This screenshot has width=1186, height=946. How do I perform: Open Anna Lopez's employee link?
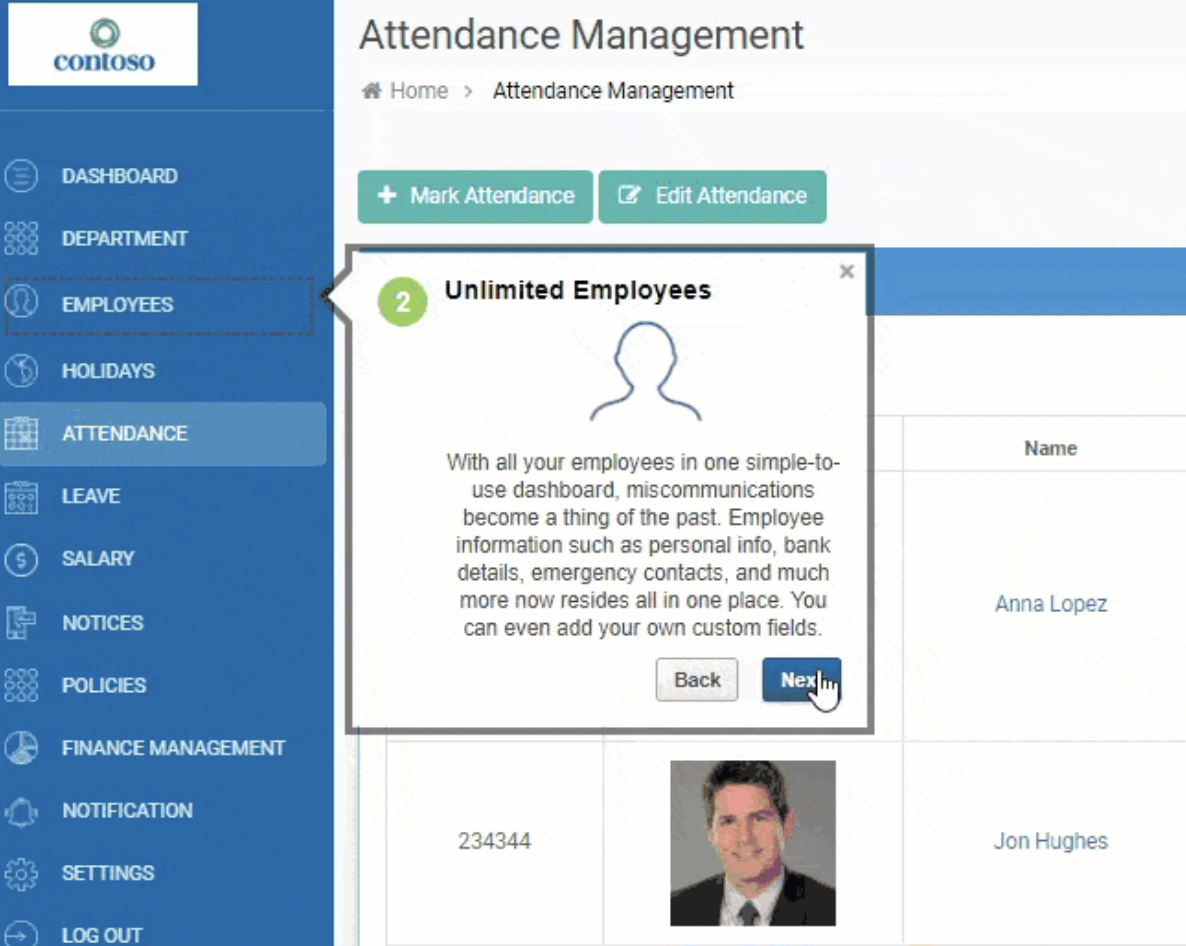click(x=1051, y=604)
